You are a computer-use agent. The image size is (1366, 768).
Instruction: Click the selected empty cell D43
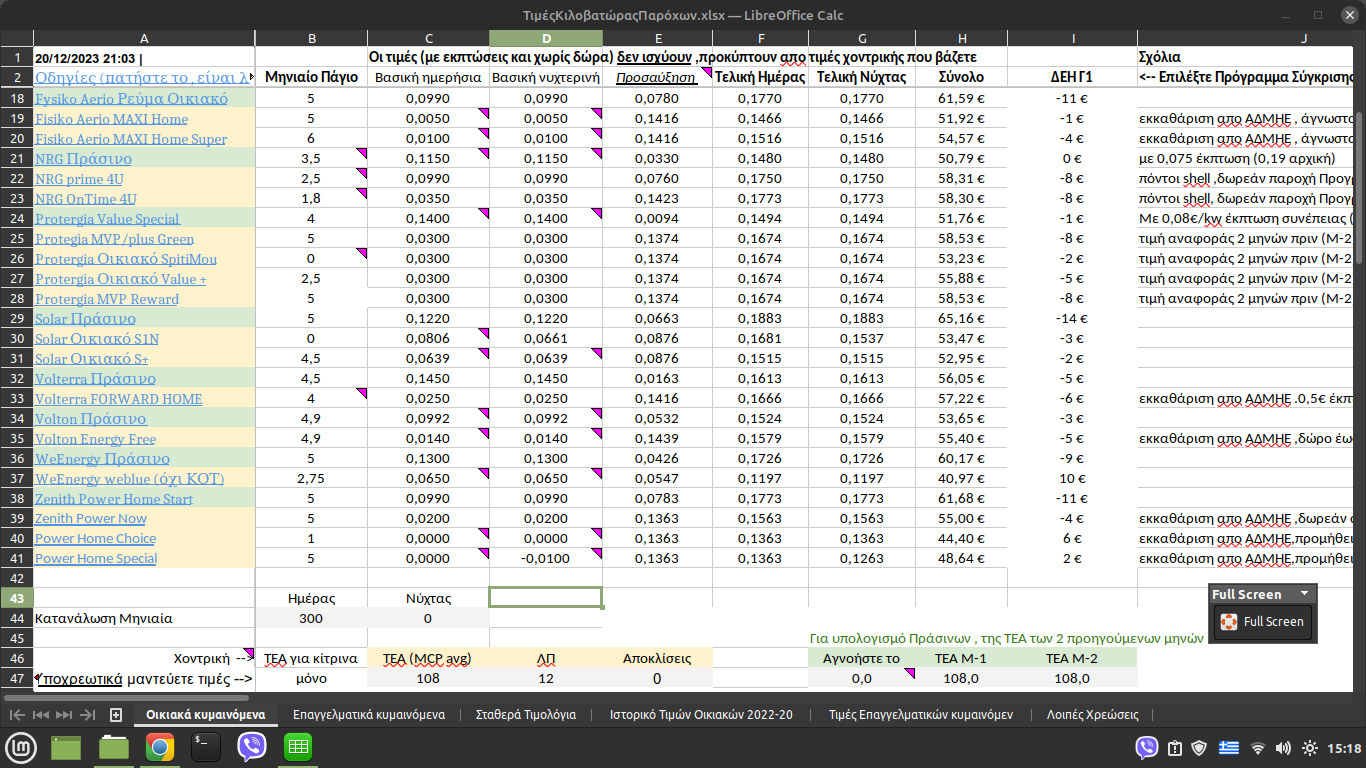click(x=546, y=598)
